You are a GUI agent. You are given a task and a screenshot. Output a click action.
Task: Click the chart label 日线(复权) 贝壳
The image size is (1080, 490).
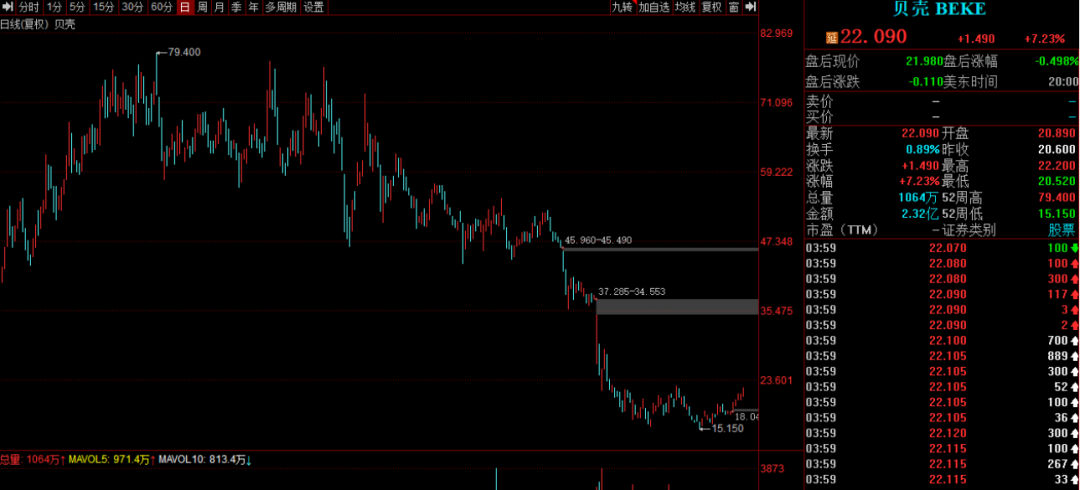click(x=38, y=25)
